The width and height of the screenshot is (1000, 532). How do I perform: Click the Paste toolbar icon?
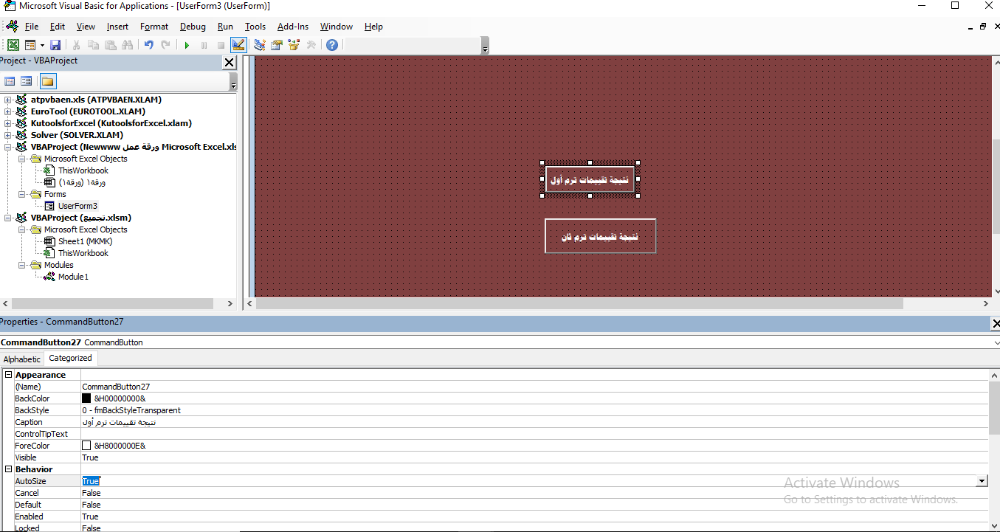point(110,45)
